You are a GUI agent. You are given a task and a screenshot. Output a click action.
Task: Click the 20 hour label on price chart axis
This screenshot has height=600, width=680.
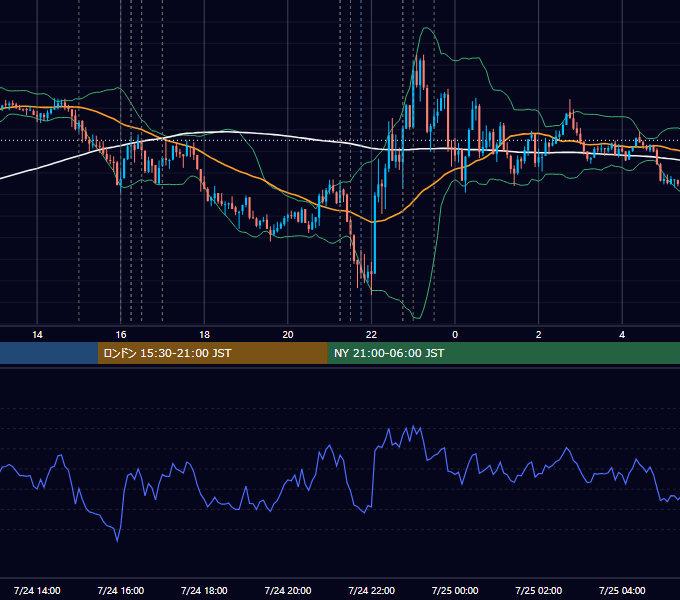click(288, 334)
